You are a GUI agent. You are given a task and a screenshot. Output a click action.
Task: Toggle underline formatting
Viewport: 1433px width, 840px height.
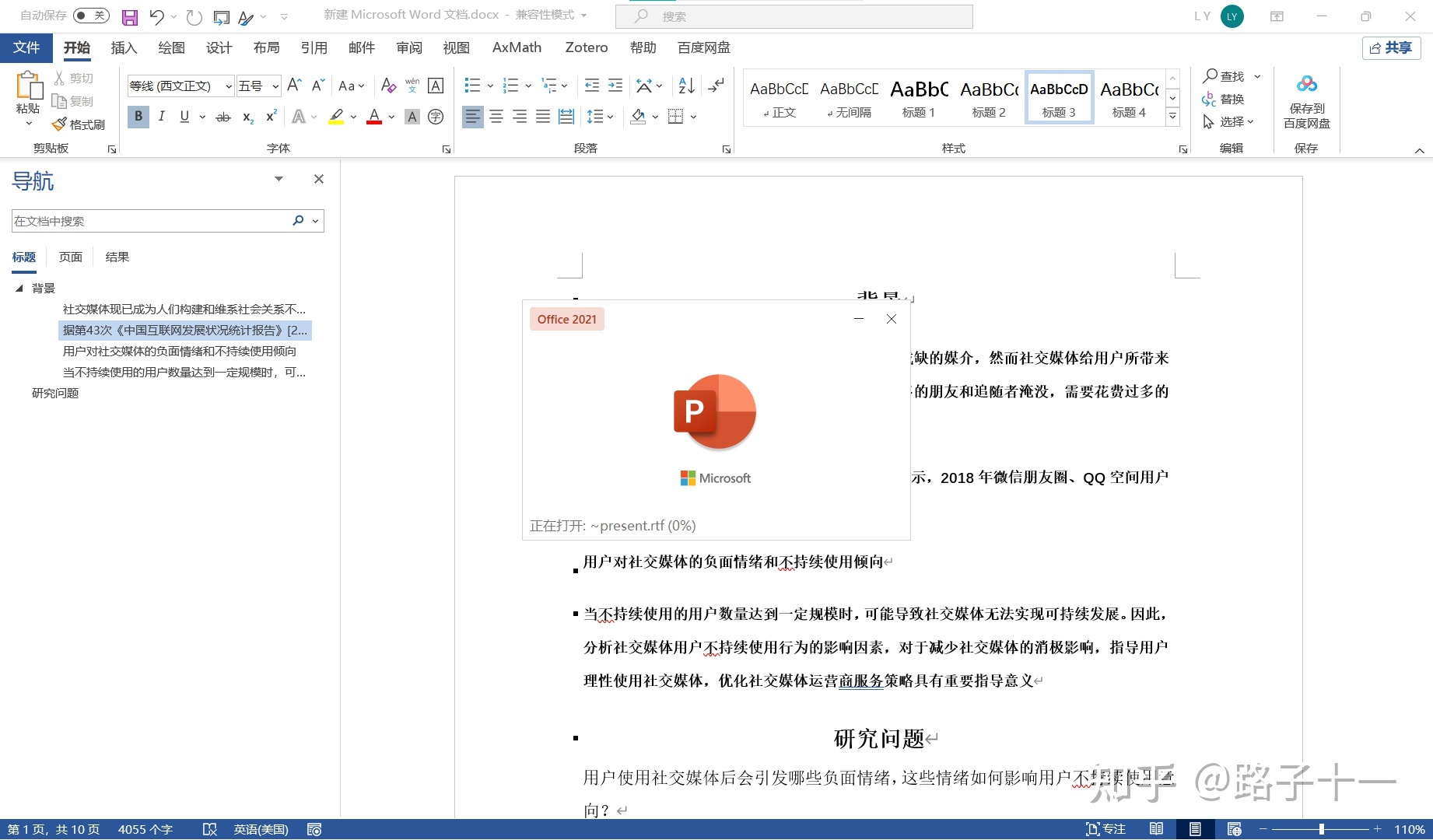[x=184, y=117]
